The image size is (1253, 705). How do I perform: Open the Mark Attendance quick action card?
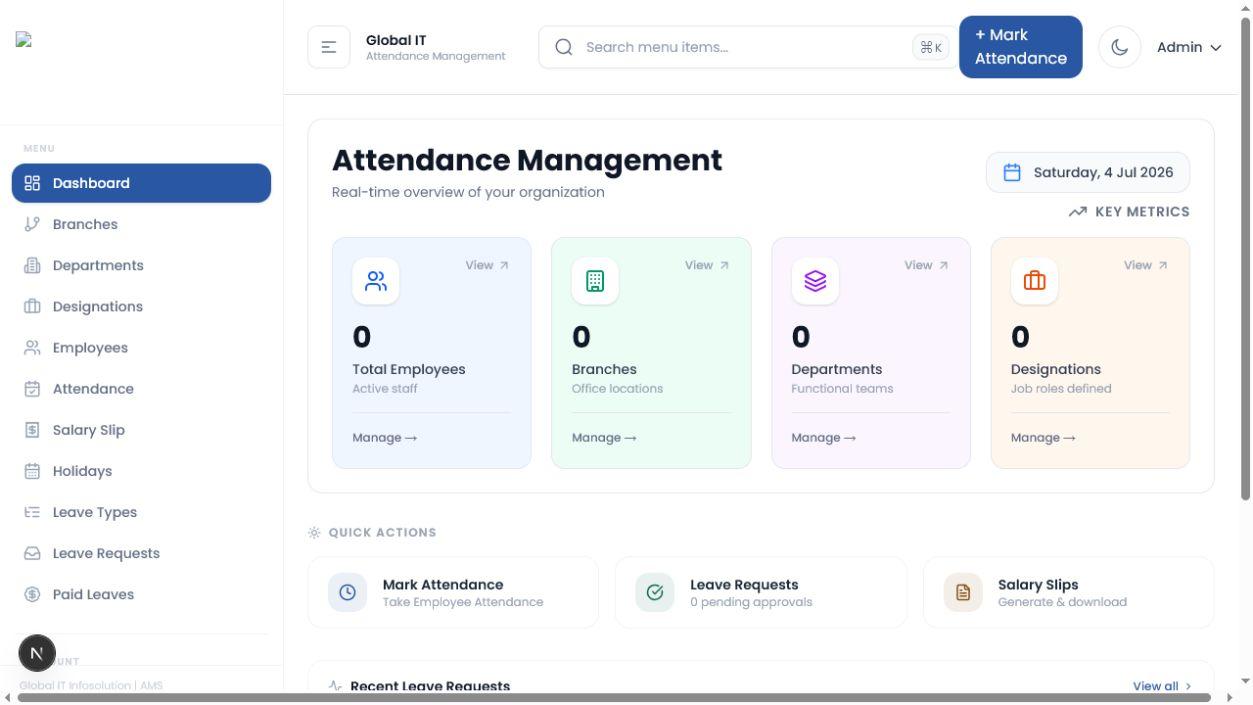click(x=453, y=592)
